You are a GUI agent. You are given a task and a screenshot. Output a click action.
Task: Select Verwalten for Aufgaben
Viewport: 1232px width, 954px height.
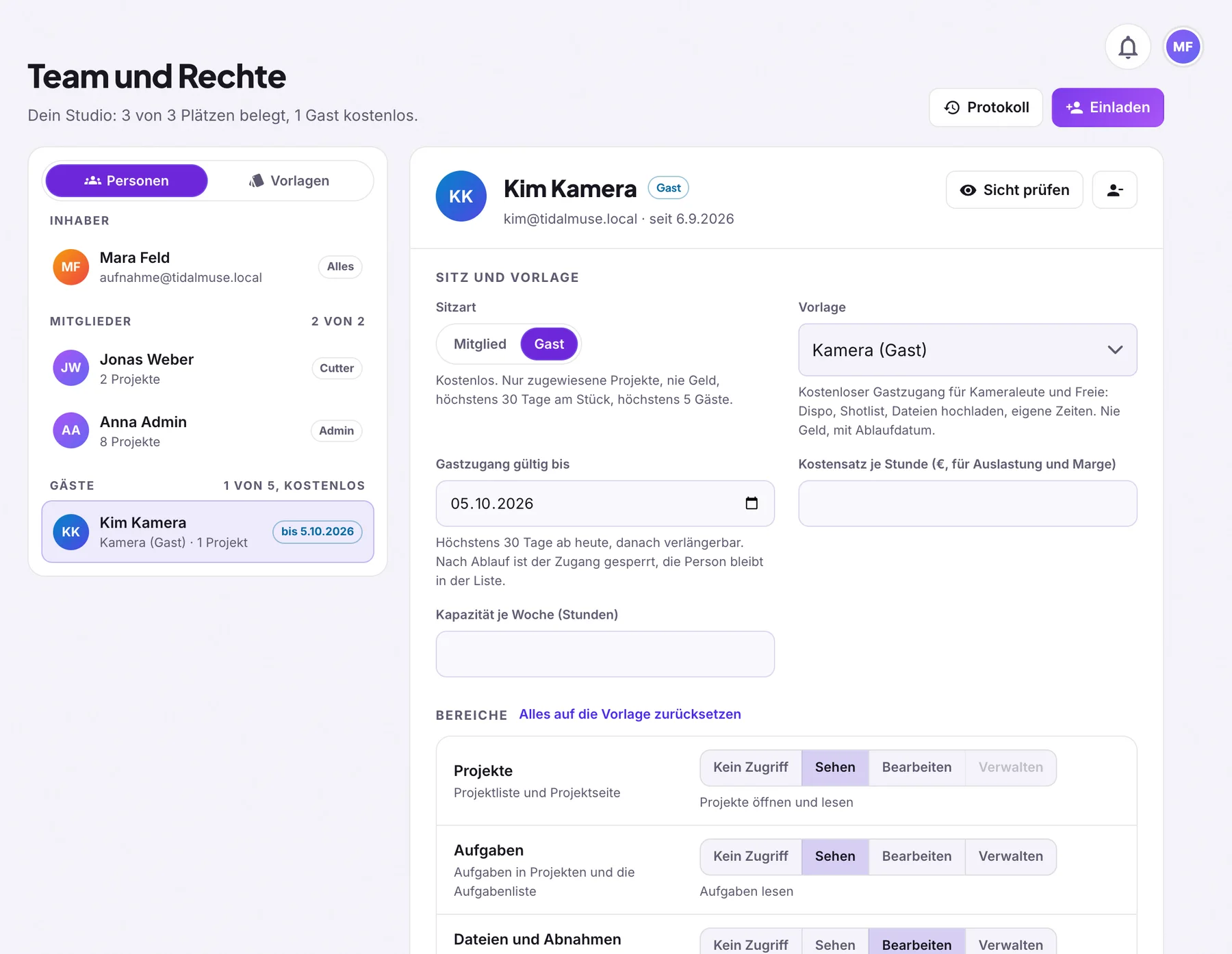(x=1010, y=857)
